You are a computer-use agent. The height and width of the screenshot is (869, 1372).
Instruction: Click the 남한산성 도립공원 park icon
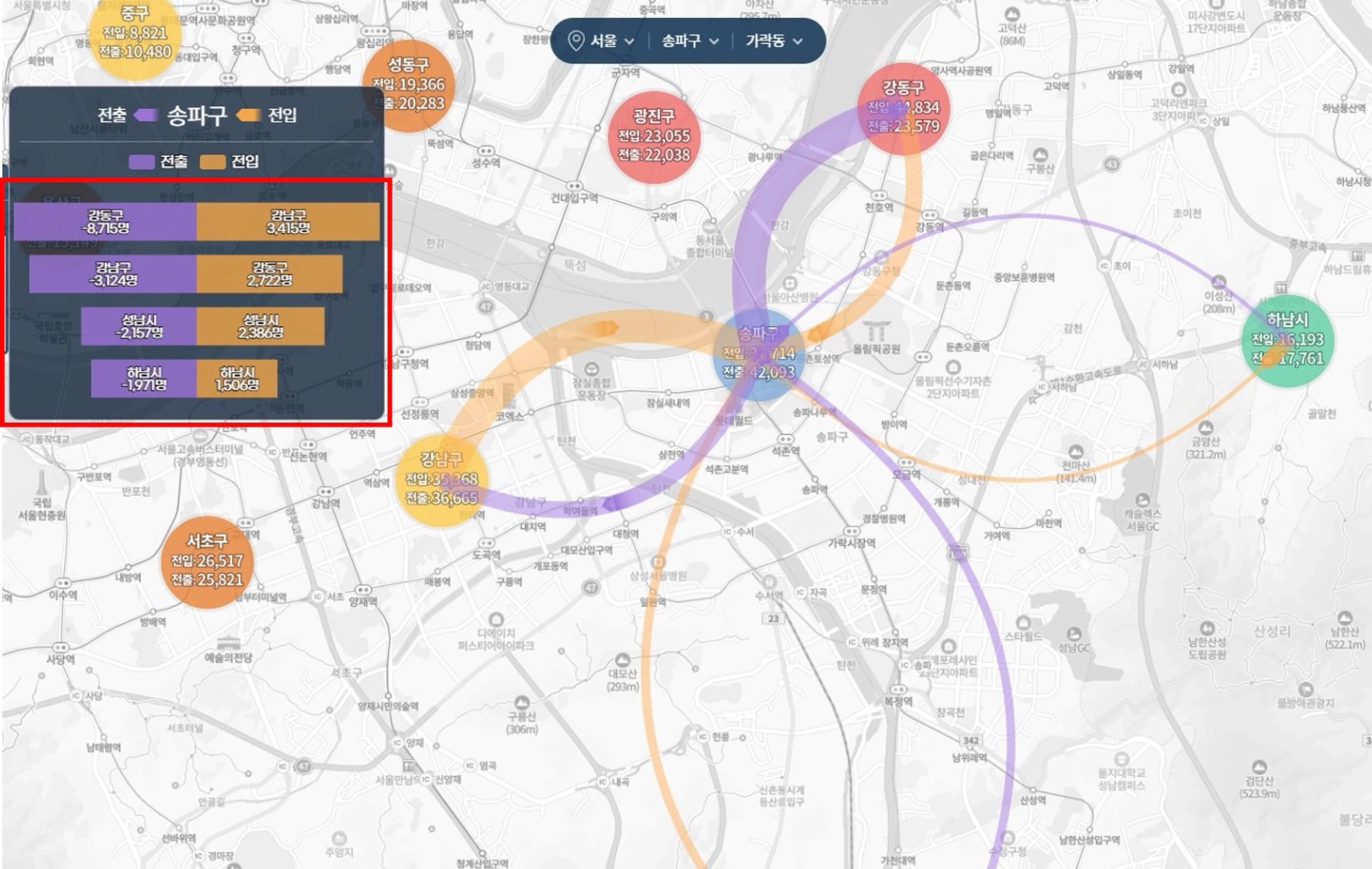1207,628
